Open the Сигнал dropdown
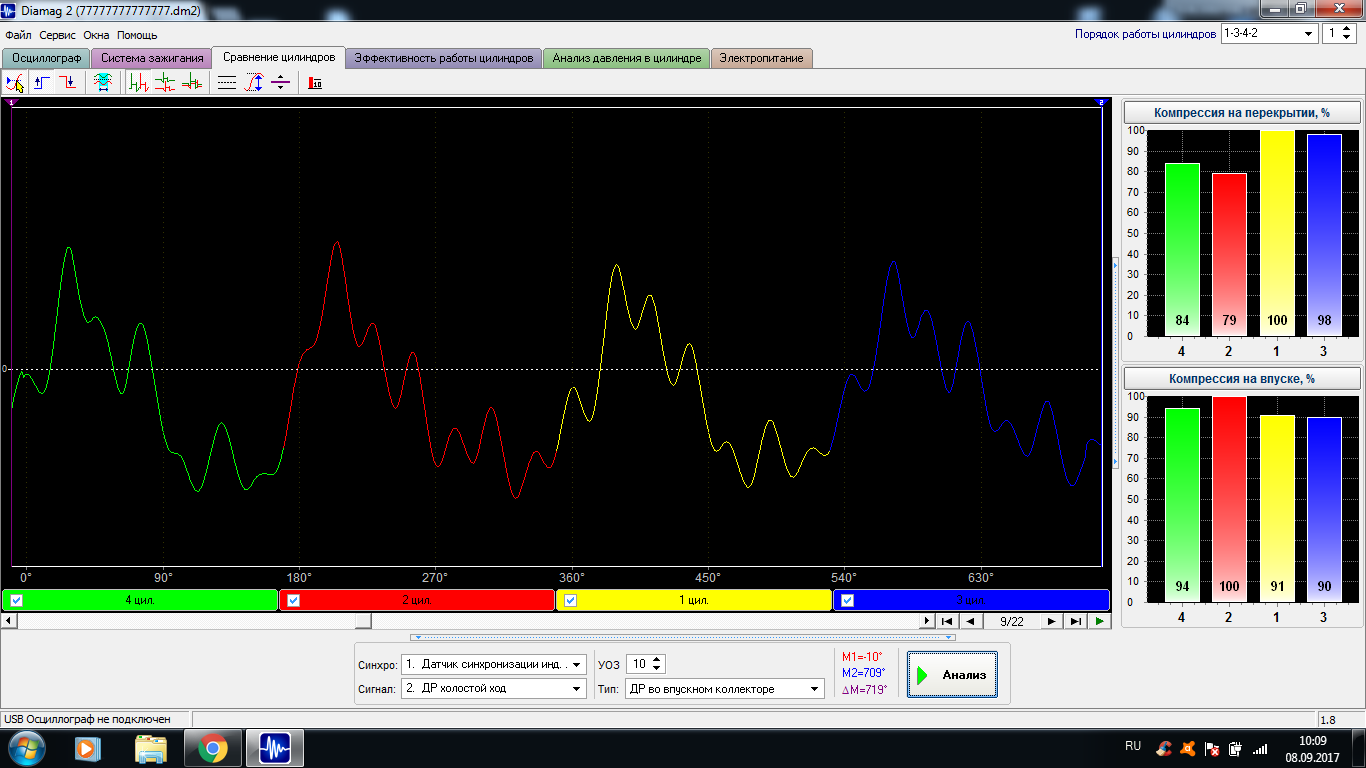Image resolution: width=1366 pixels, height=768 pixels. [493, 688]
